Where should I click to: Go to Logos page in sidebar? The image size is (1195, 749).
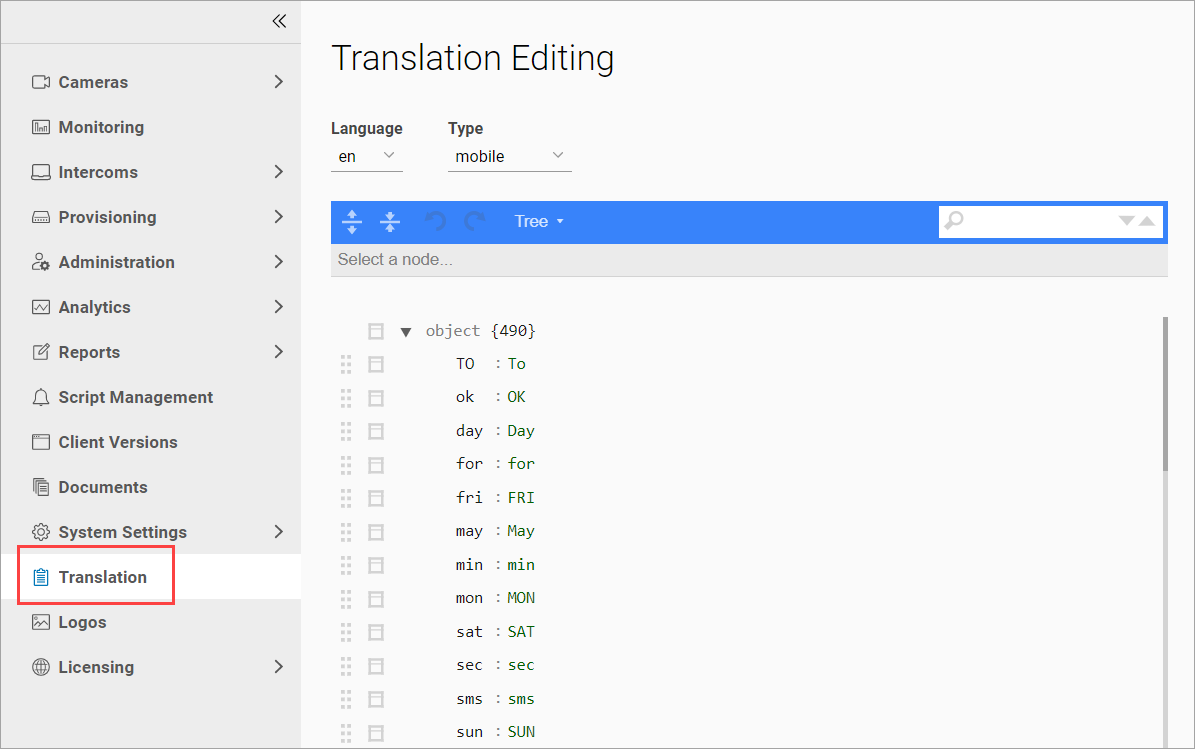click(82, 622)
